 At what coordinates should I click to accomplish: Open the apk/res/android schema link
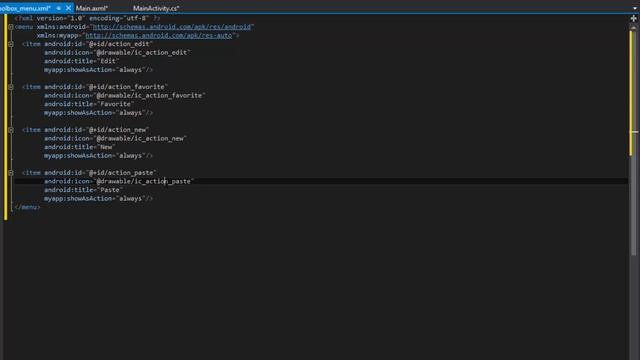point(172,27)
